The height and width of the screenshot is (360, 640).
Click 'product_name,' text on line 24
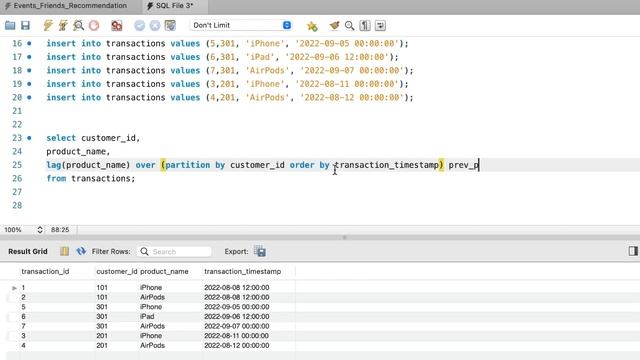(78, 151)
